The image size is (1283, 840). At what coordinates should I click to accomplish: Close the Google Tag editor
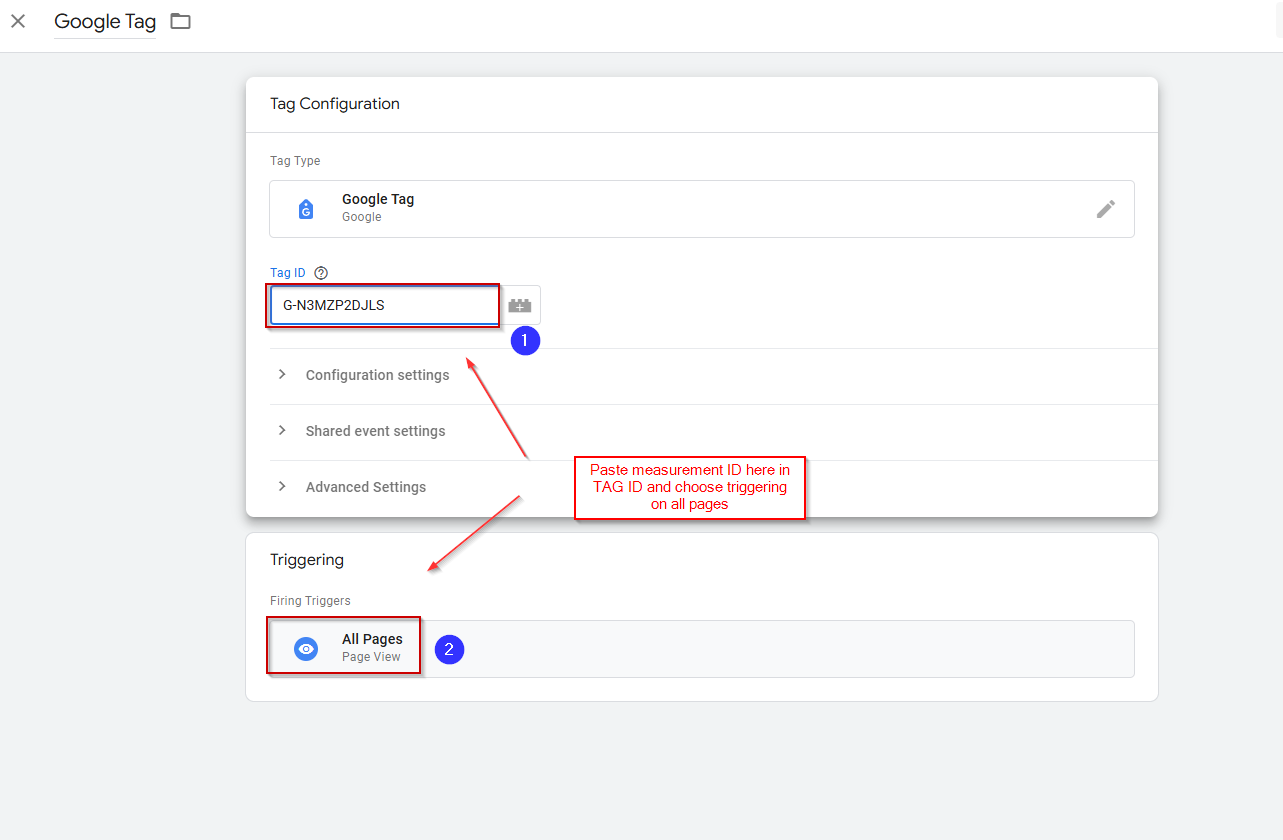[x=18, y=21]
